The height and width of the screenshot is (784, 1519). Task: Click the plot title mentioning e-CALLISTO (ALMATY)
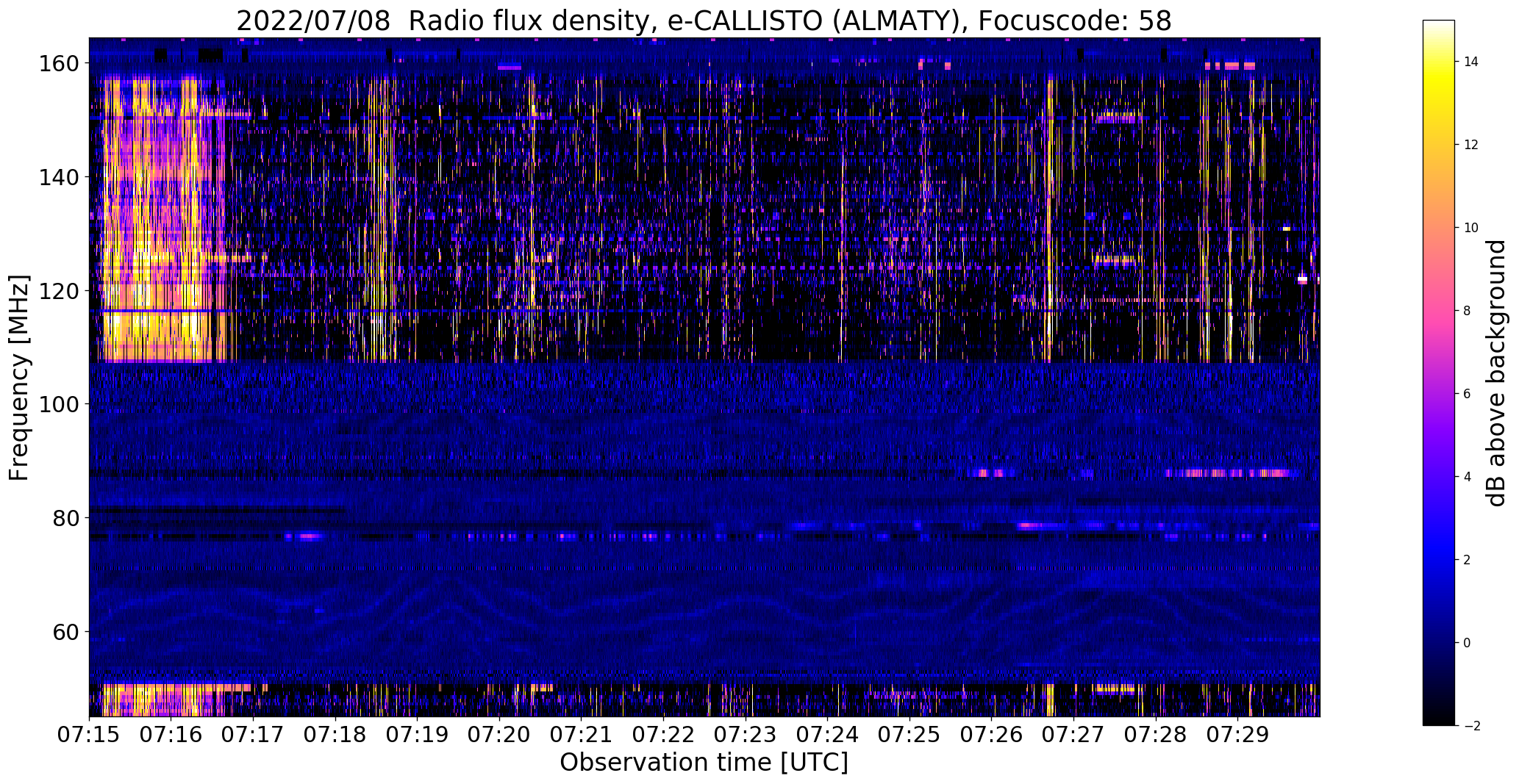pyautogui.click(x=704, y=21)
